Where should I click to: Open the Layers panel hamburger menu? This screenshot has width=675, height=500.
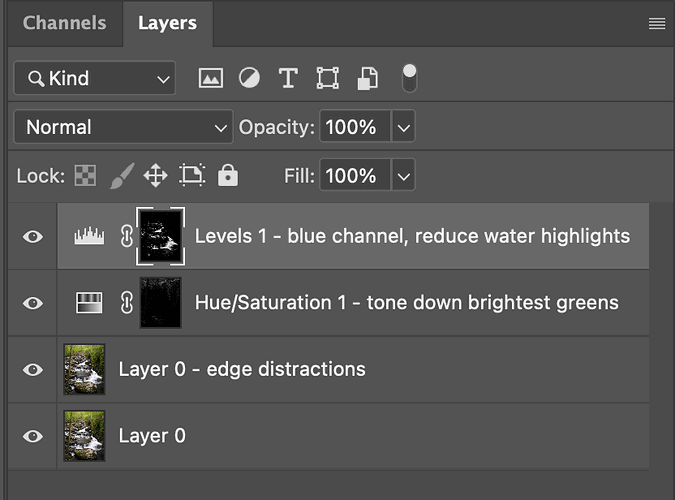coord(657,24)
